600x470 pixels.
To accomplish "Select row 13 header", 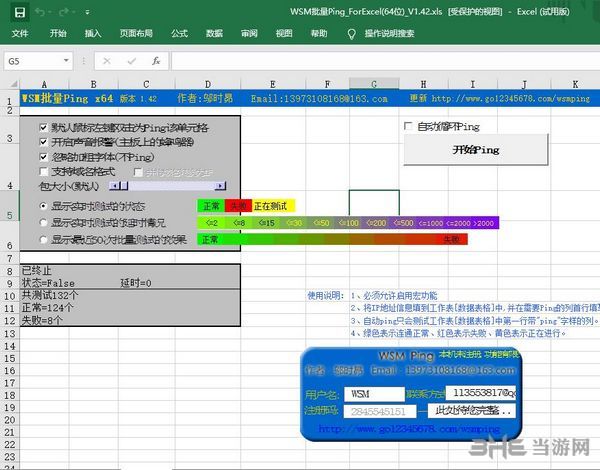I will [10, 333].
